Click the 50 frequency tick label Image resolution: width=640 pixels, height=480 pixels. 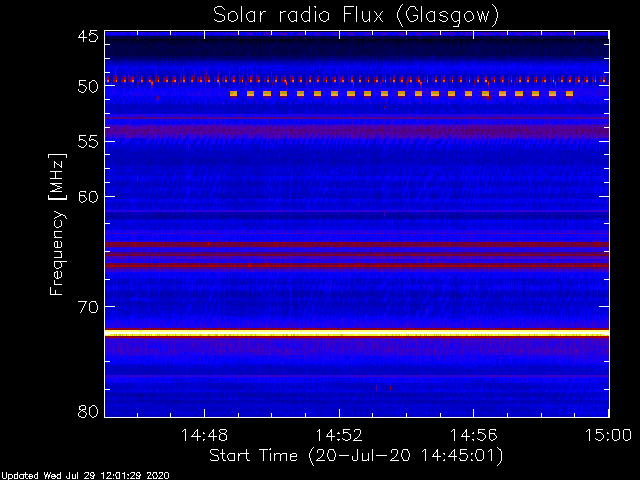(88, 87)
